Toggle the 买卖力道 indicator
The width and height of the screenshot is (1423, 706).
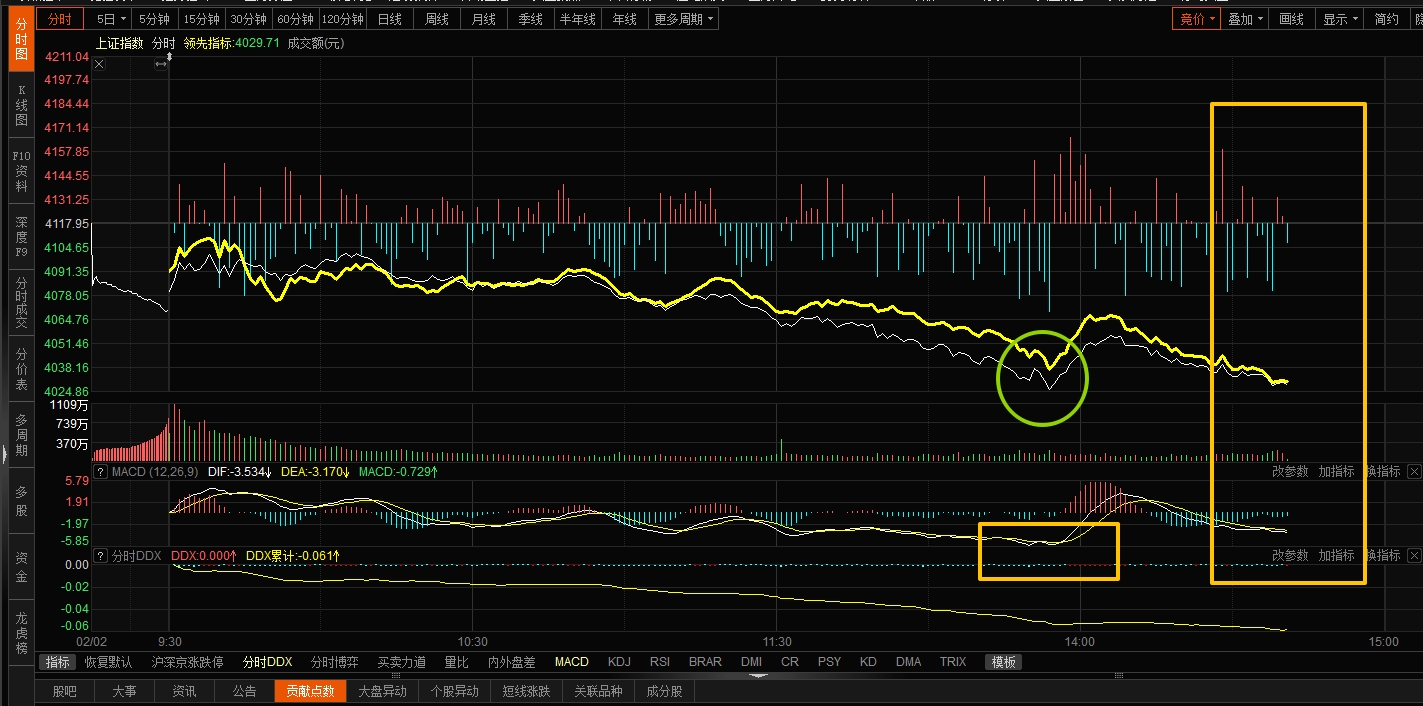coord(402,662)
